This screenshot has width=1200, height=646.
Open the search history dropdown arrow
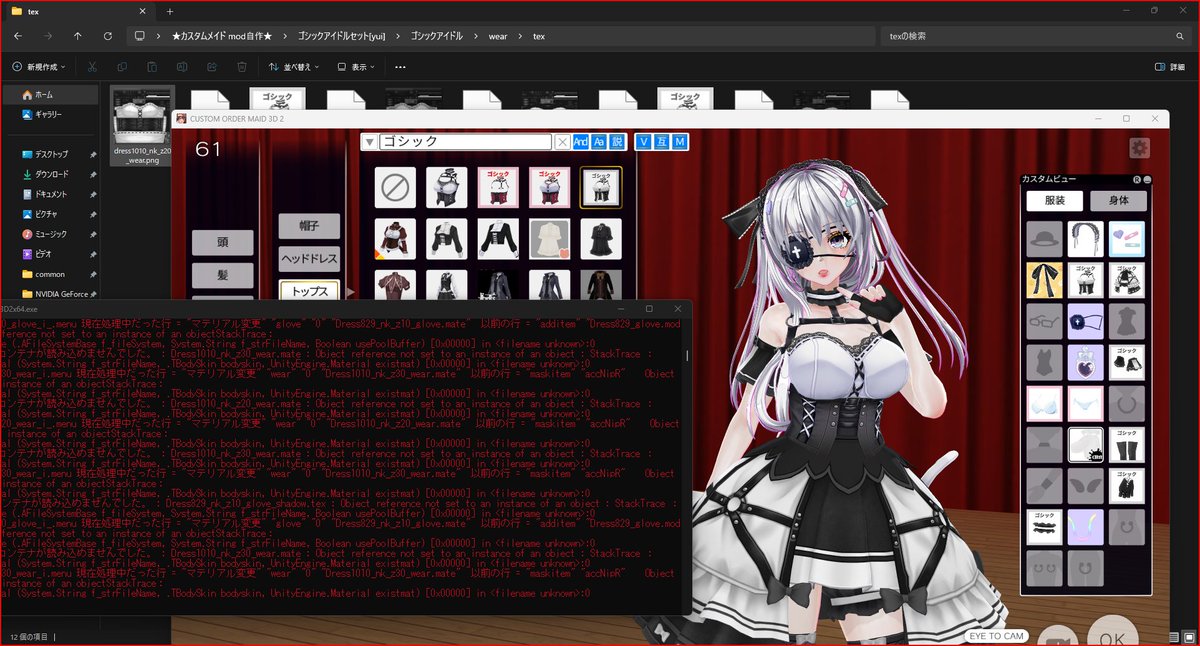tap(369, 142)
